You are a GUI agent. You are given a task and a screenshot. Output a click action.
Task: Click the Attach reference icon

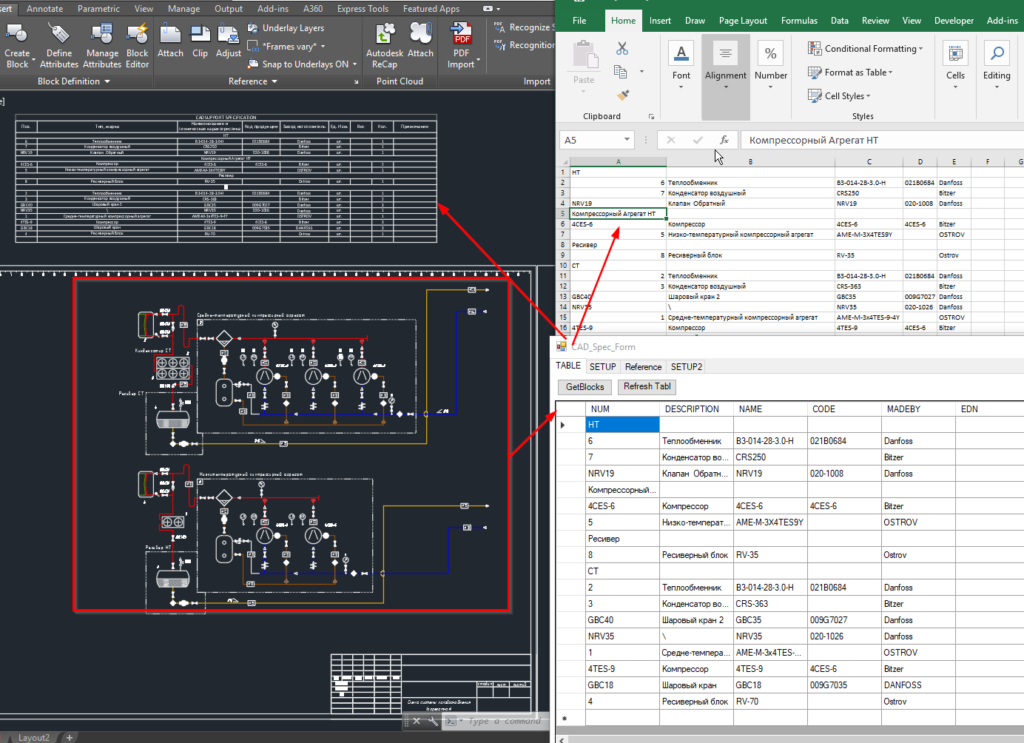tap(170, 41)
